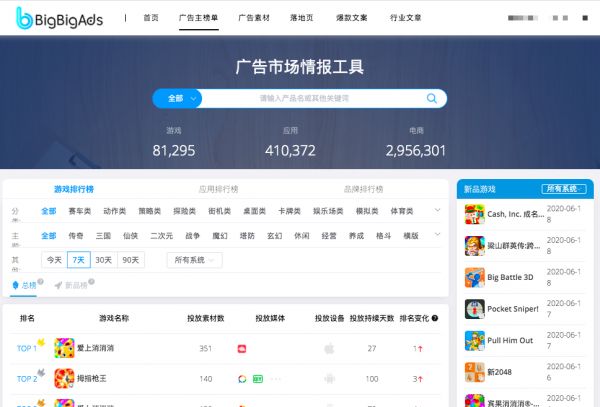Open the 拇指枪王 game name
Image resolution: width=600 pixels, height=407 pixels.
(x=91, y=378)
